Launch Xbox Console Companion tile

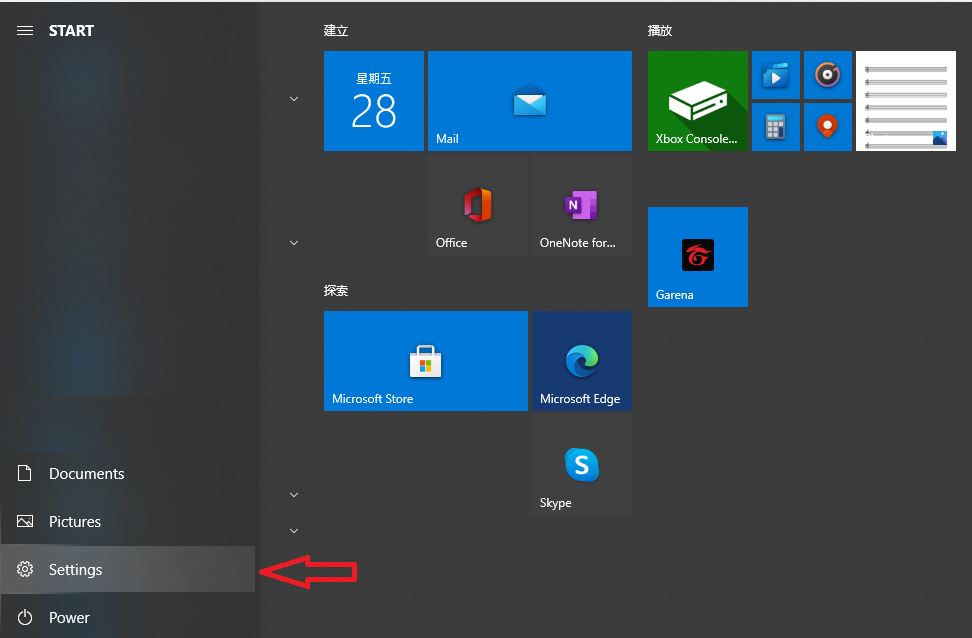[x=697, y=101]
